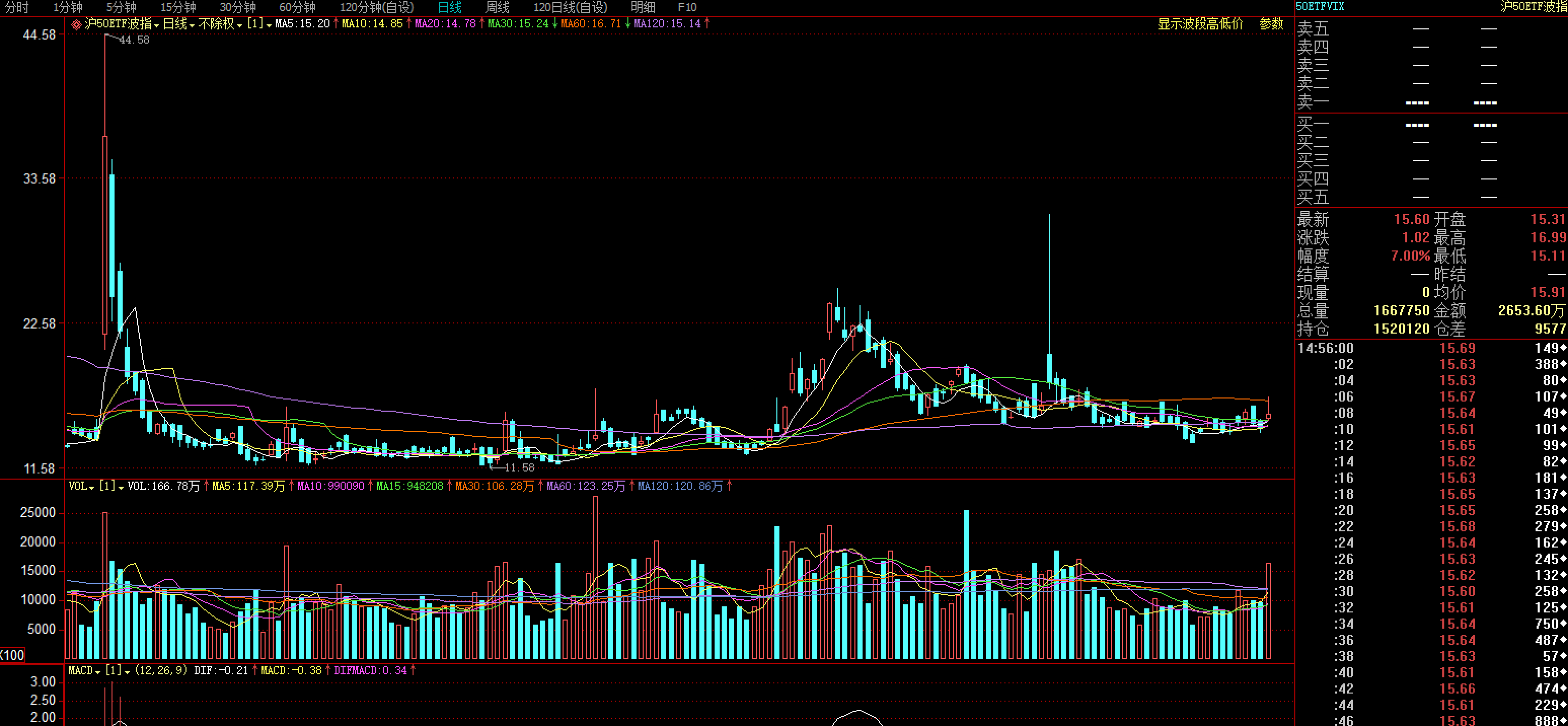1568x726 pixels.
Task: Open the F10 info tab
Action: 687,7
